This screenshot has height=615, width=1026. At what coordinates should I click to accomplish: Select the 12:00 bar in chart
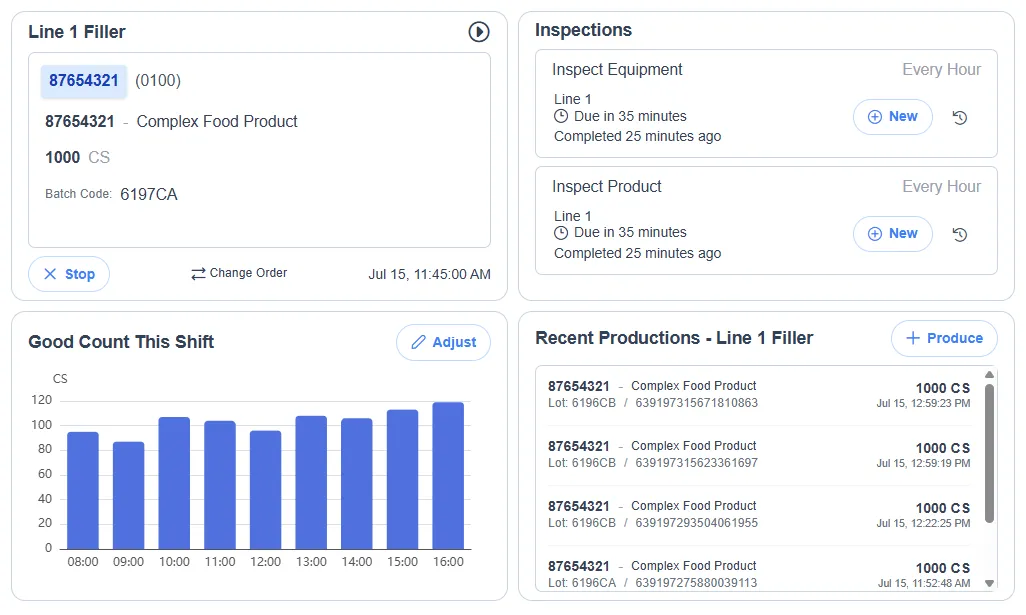pyautogui.click(x=266, y=490)
